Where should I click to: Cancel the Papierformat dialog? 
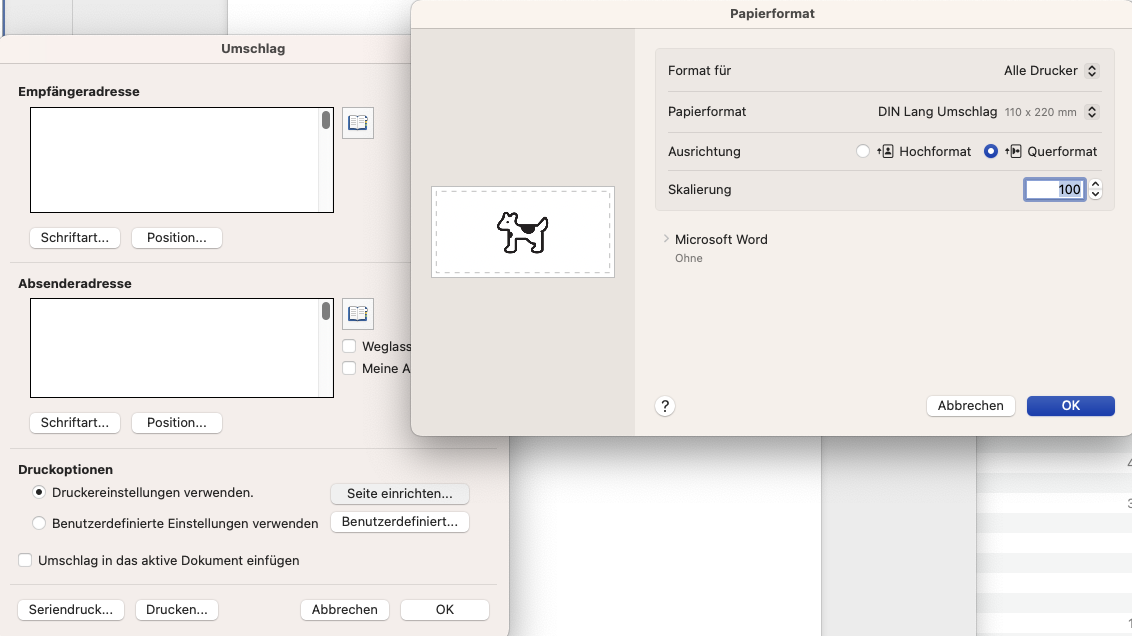970,406
